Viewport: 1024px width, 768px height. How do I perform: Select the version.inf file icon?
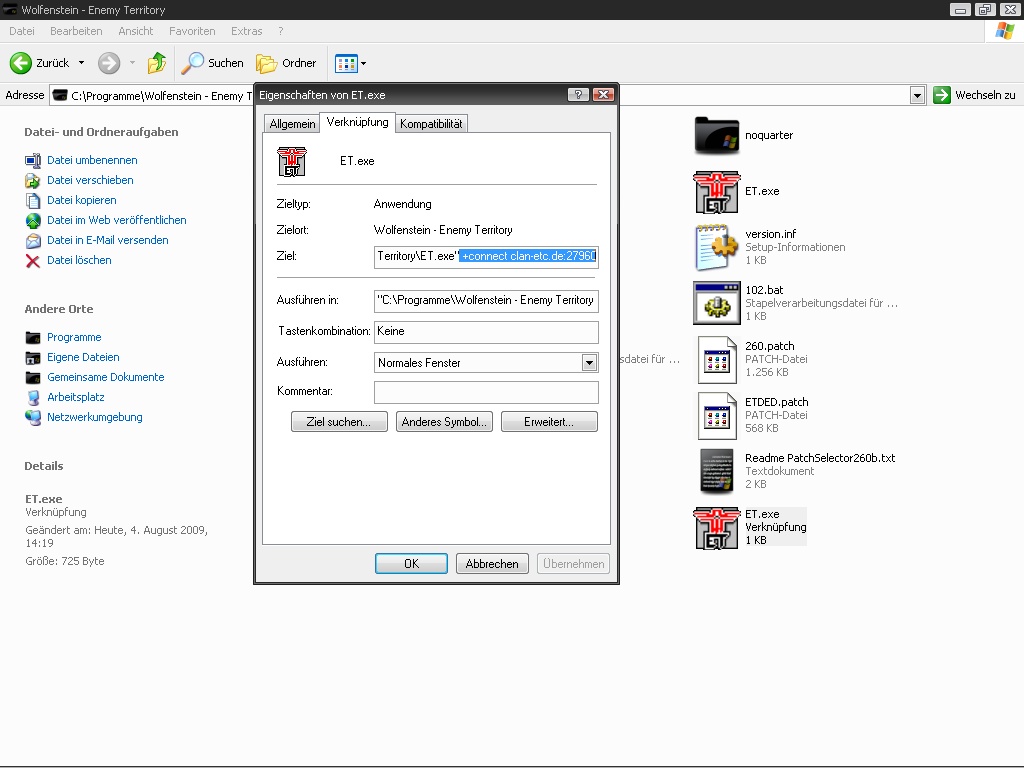click(716, 247)
